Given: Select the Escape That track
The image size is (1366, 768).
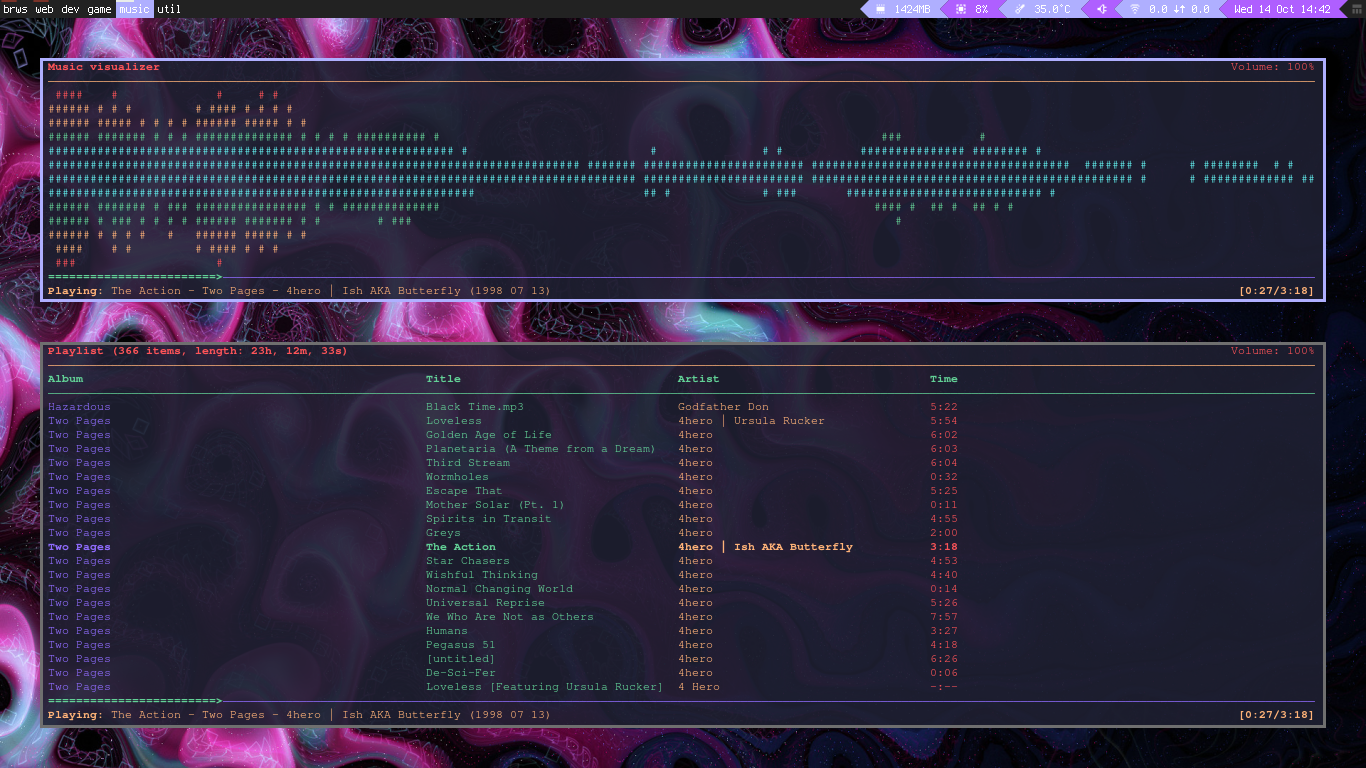Looking at the screenshot, I should pyautogui.click(x=464, y=491).
